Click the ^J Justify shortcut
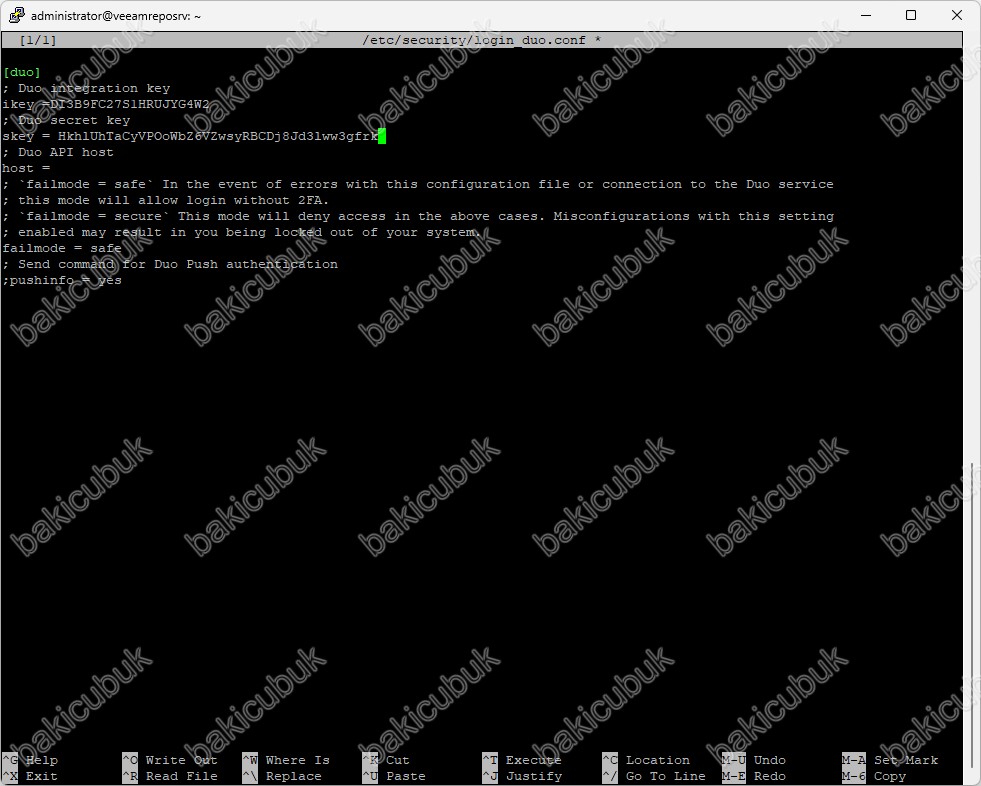The width and height of the screenshot is (981, 786). tap(522, 776)
